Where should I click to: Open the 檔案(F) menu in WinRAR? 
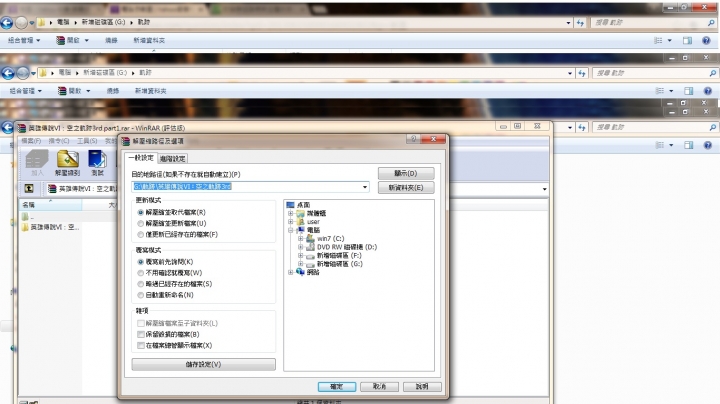pyautogui.click(x=31, y=141)
